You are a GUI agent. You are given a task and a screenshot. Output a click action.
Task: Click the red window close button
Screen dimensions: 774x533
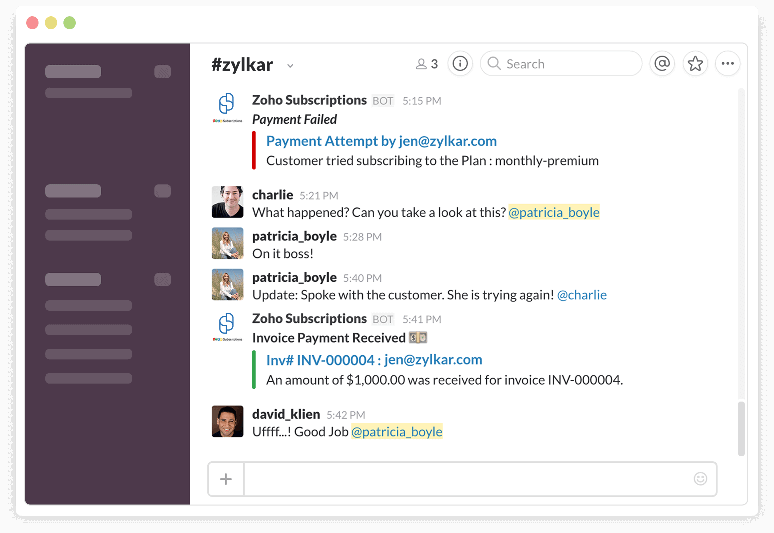coord(32,23)
